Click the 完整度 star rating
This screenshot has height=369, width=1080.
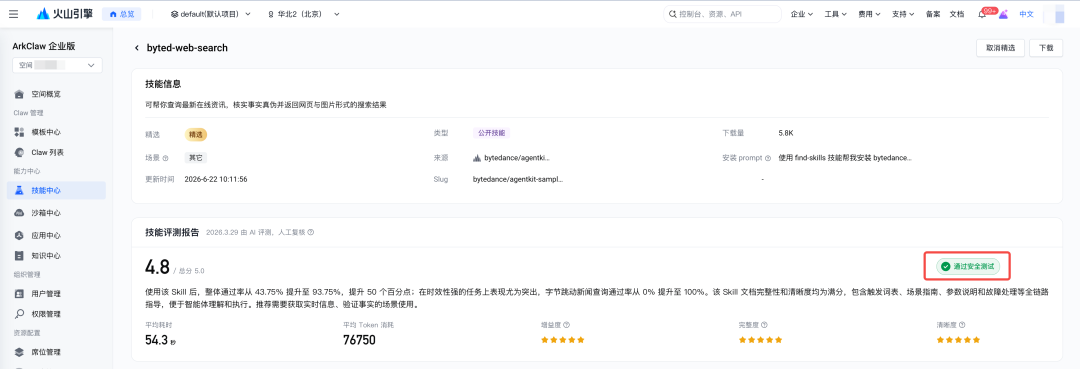point(760,339)
